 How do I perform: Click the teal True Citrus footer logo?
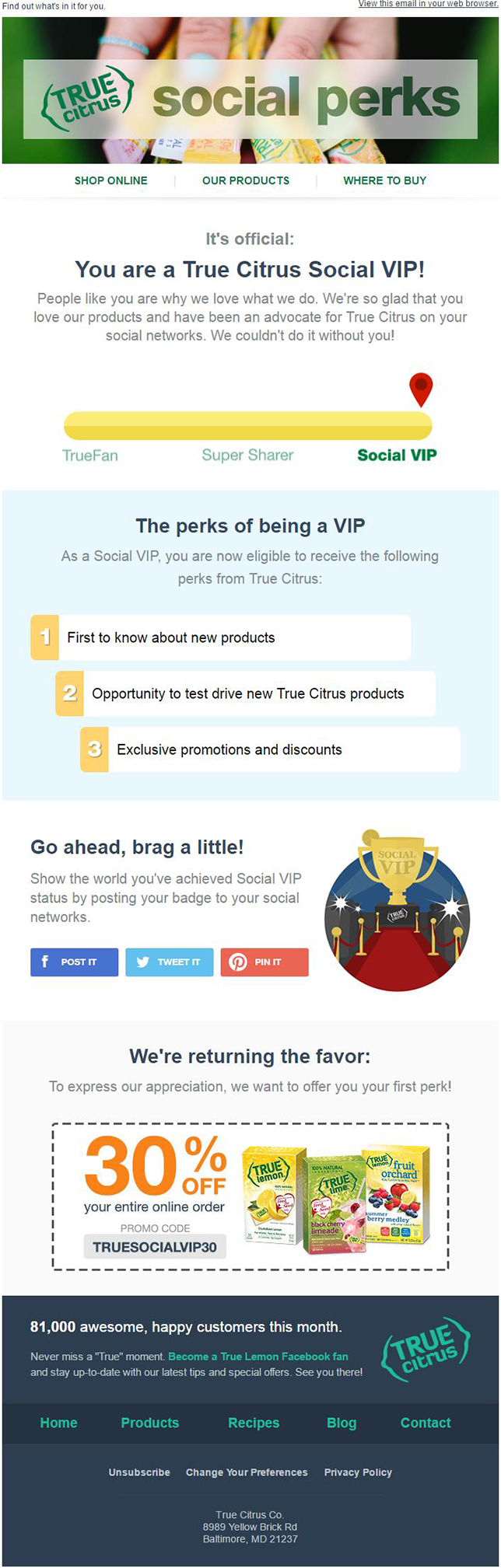[x=426, y=1349]
